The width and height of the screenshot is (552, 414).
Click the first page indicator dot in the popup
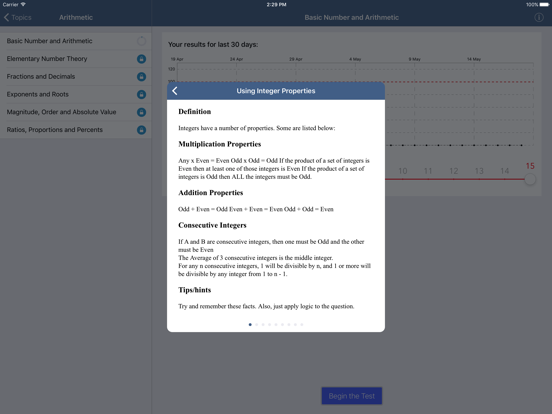(x=250, y=325)
